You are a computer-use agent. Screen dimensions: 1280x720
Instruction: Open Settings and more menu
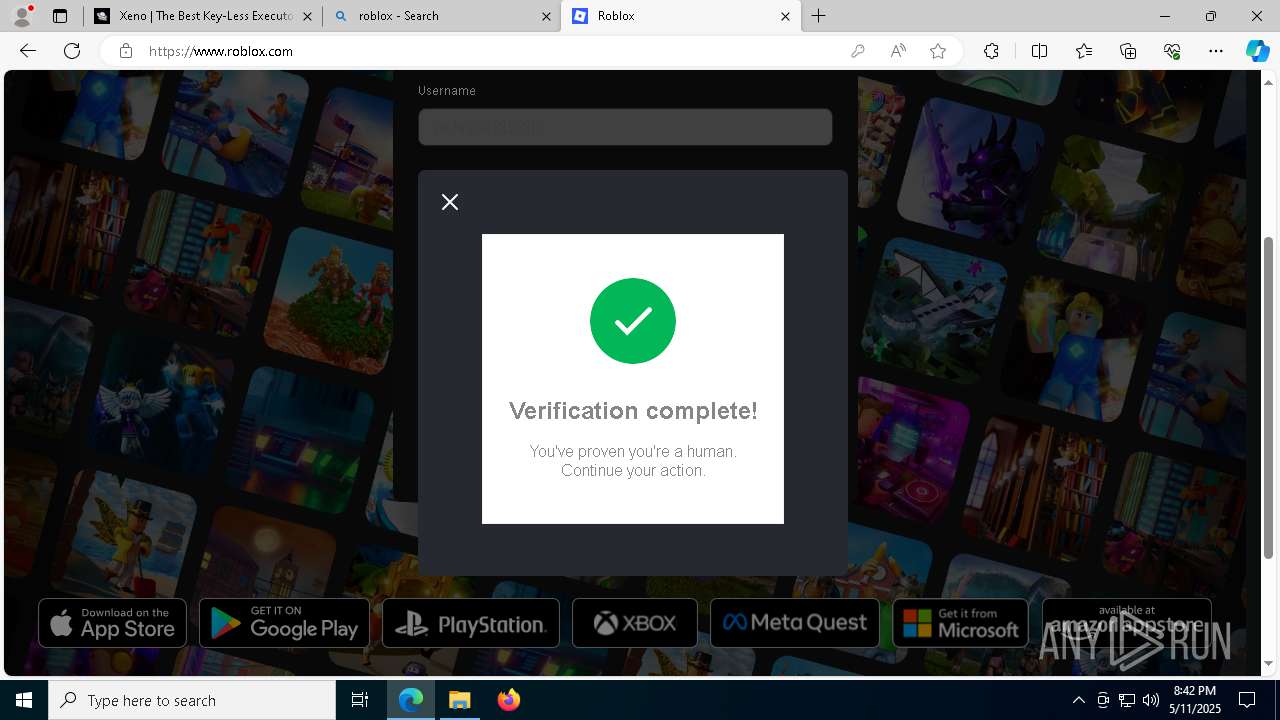[1216, 51]
